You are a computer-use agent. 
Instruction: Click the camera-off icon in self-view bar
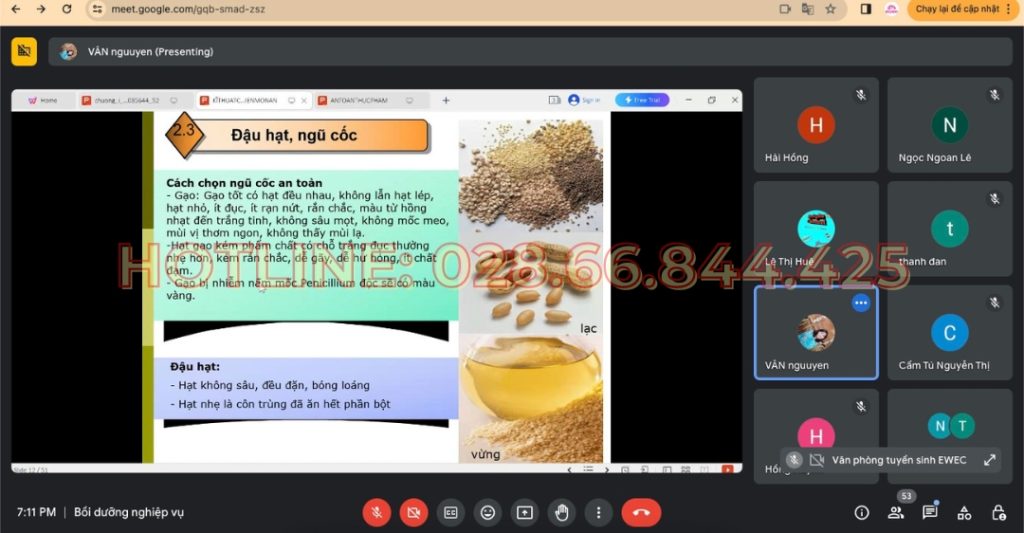click(816, 460)
